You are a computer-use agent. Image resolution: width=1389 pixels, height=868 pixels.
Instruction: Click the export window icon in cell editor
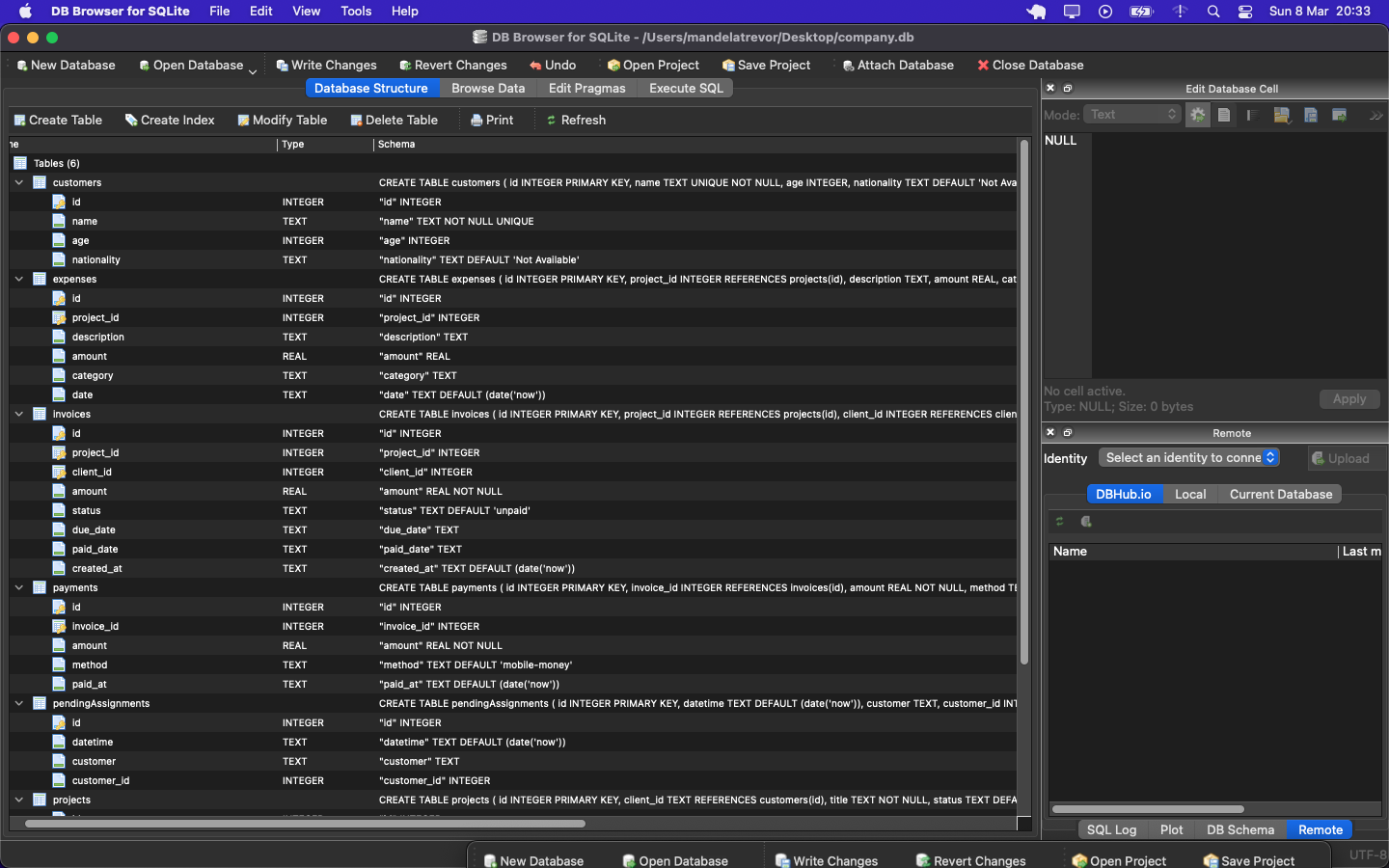tap(1339, 115)
